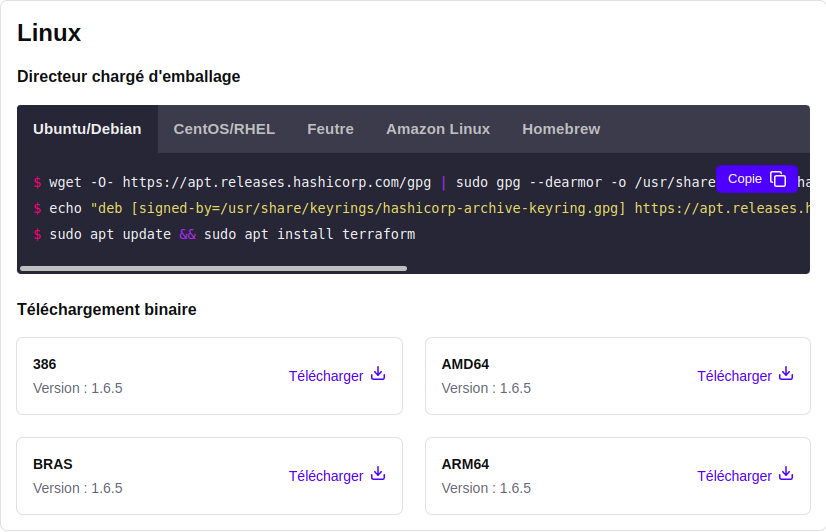Click the horizontal scrollbar of the code block

(x=213, y=269)
